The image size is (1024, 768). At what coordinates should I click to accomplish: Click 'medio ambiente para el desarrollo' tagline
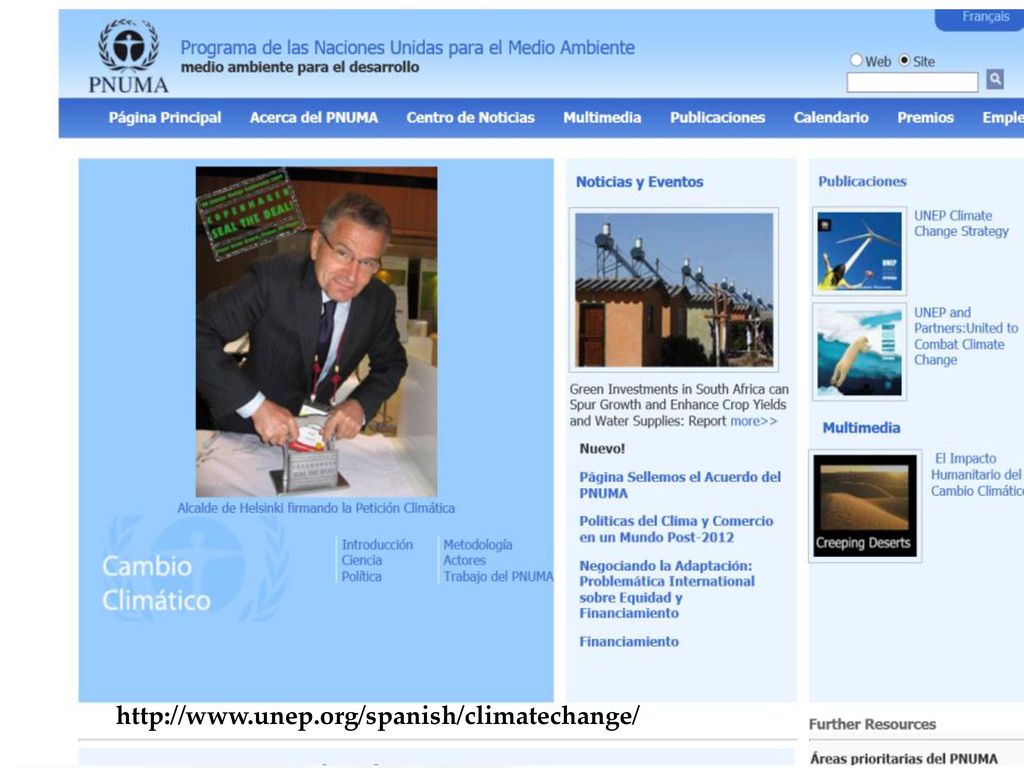click(300, 67)
